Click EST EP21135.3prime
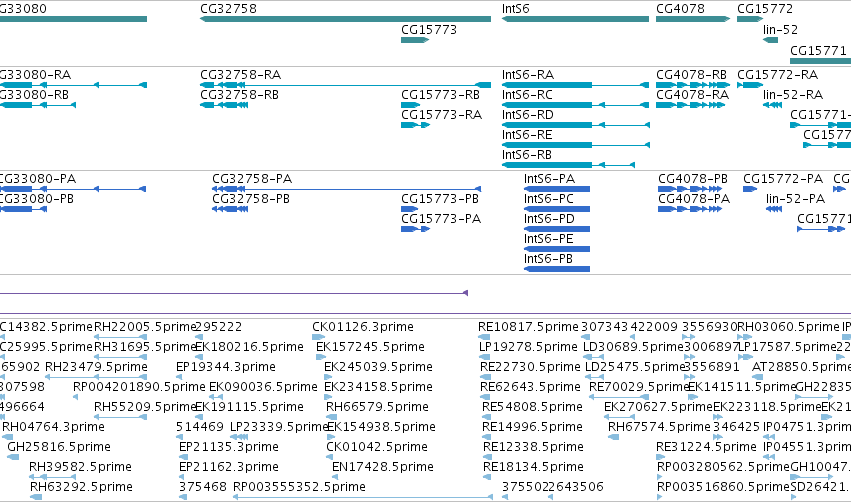 [182, 457]
